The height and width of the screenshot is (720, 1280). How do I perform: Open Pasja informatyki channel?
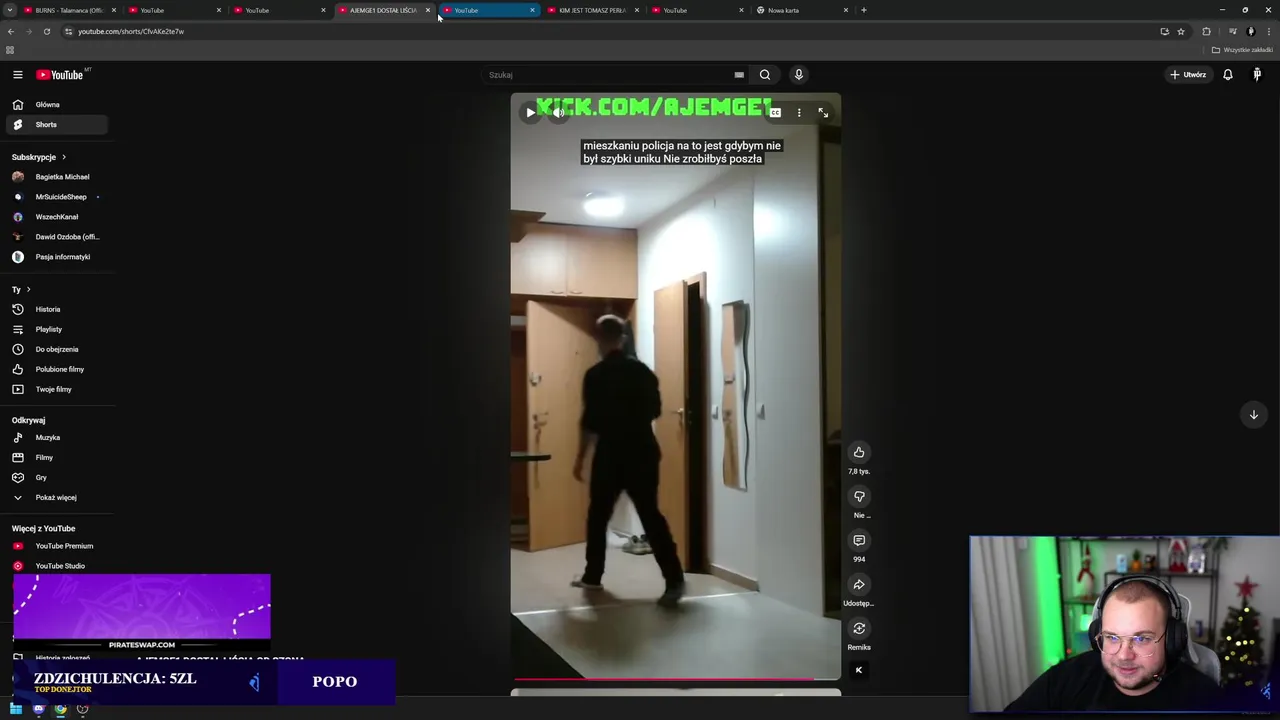[x=55, y=257]
